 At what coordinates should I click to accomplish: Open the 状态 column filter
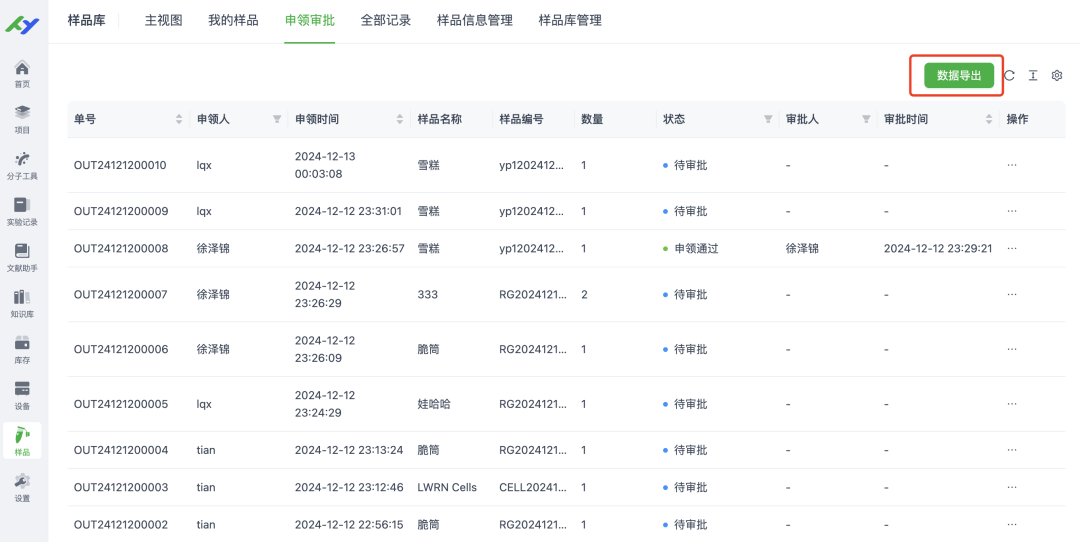tap(768, 119)
